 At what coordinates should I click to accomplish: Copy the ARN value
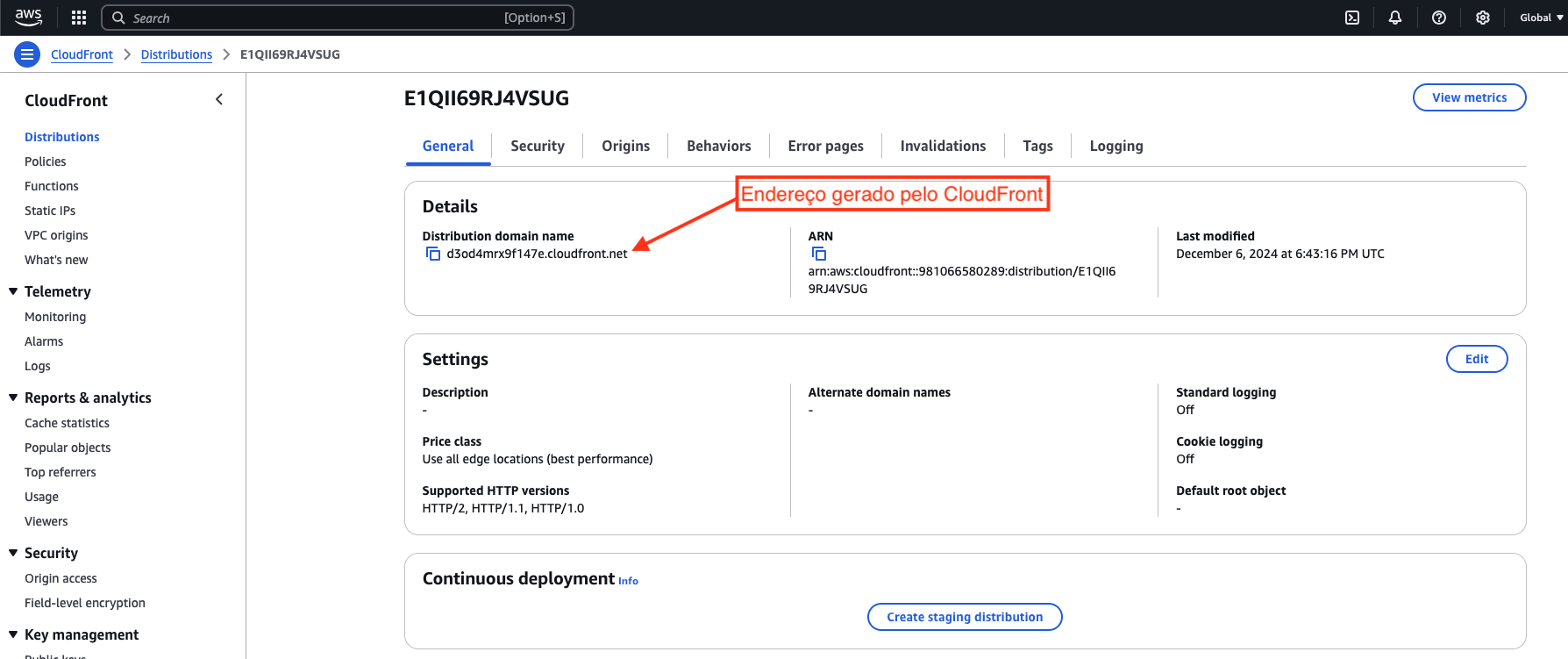pos(819,254)
